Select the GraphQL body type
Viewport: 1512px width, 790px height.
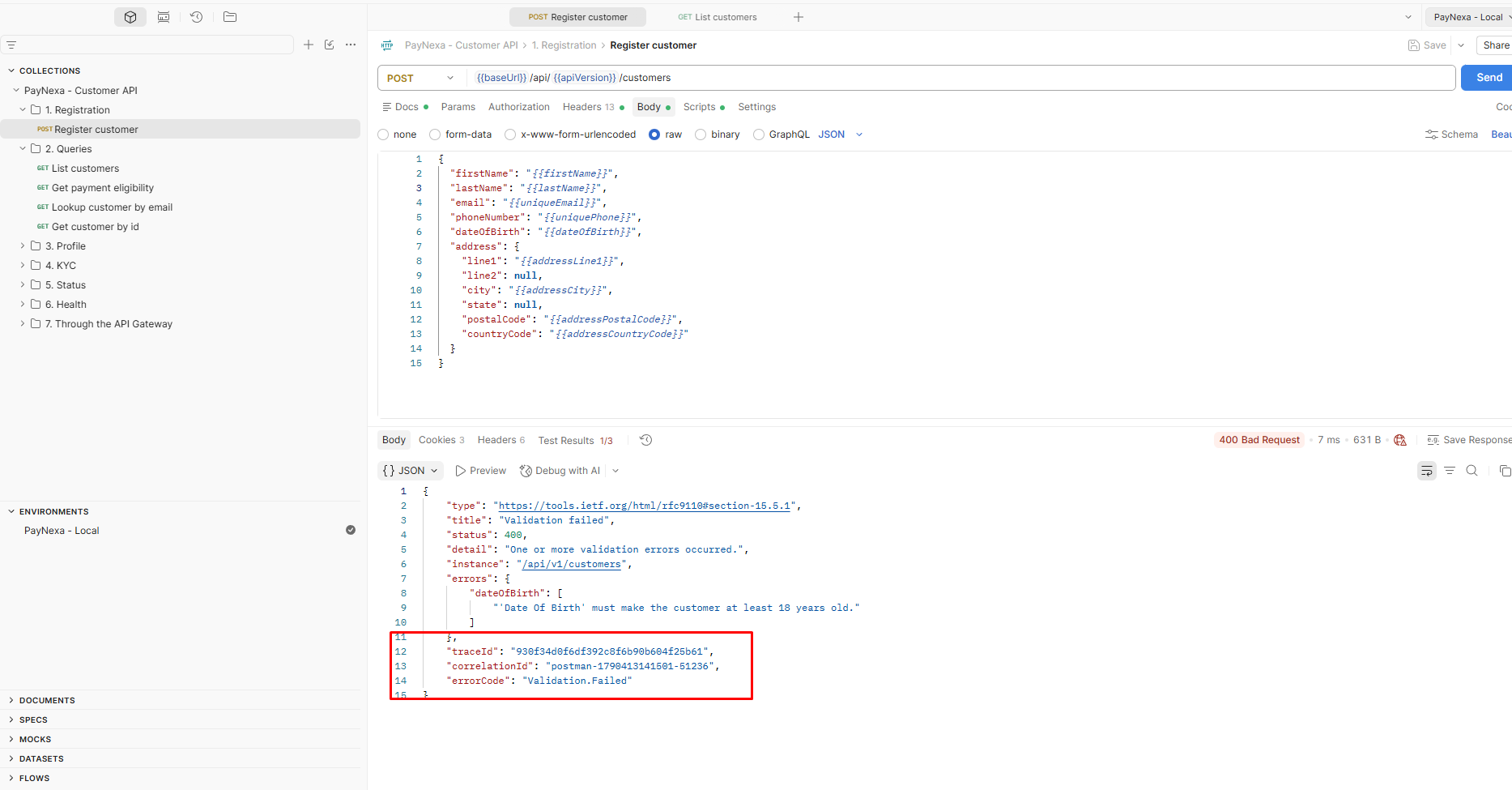(759, 135)
